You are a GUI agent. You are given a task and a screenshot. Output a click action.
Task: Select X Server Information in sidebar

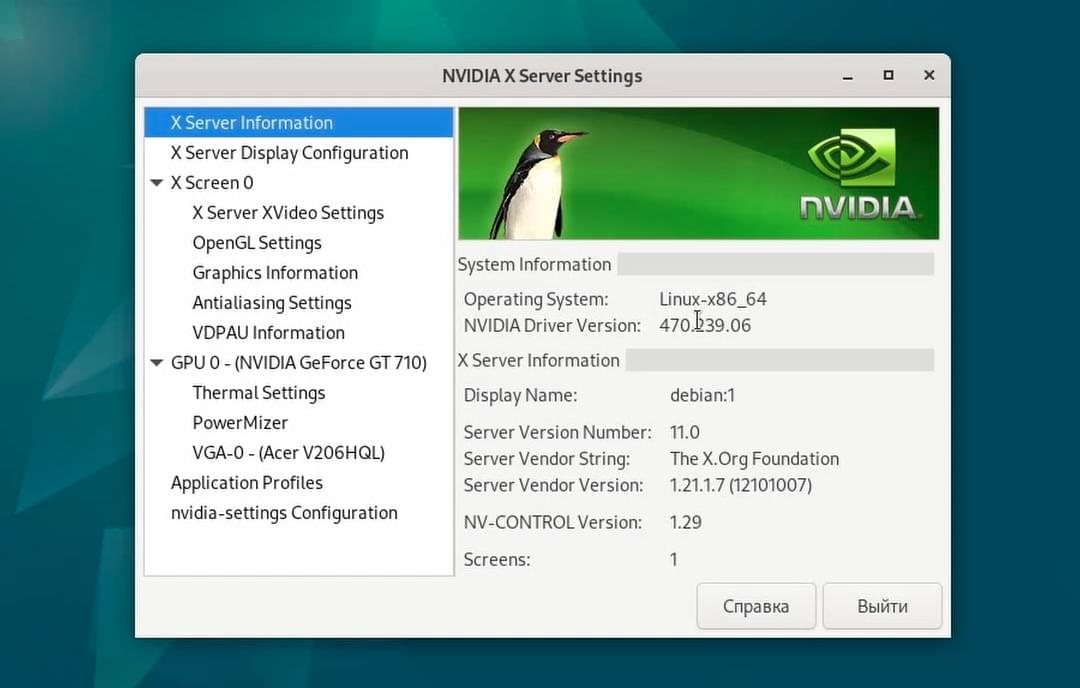(298, 123)
